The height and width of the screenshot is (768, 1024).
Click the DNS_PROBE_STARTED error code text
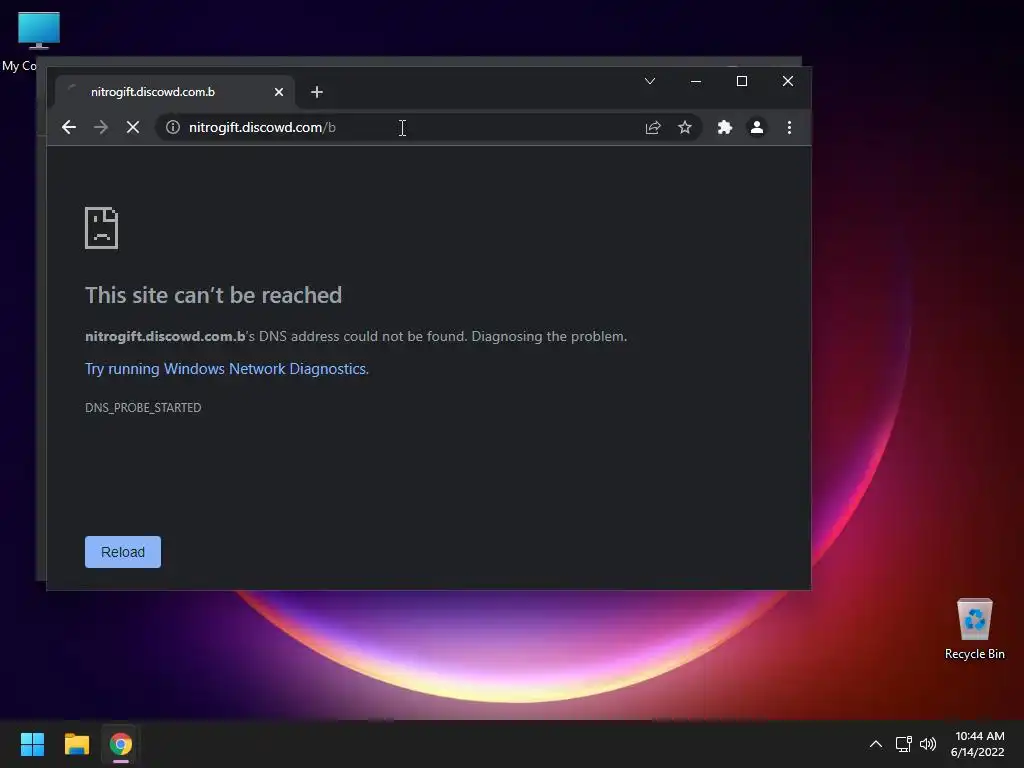click(143, 408)
